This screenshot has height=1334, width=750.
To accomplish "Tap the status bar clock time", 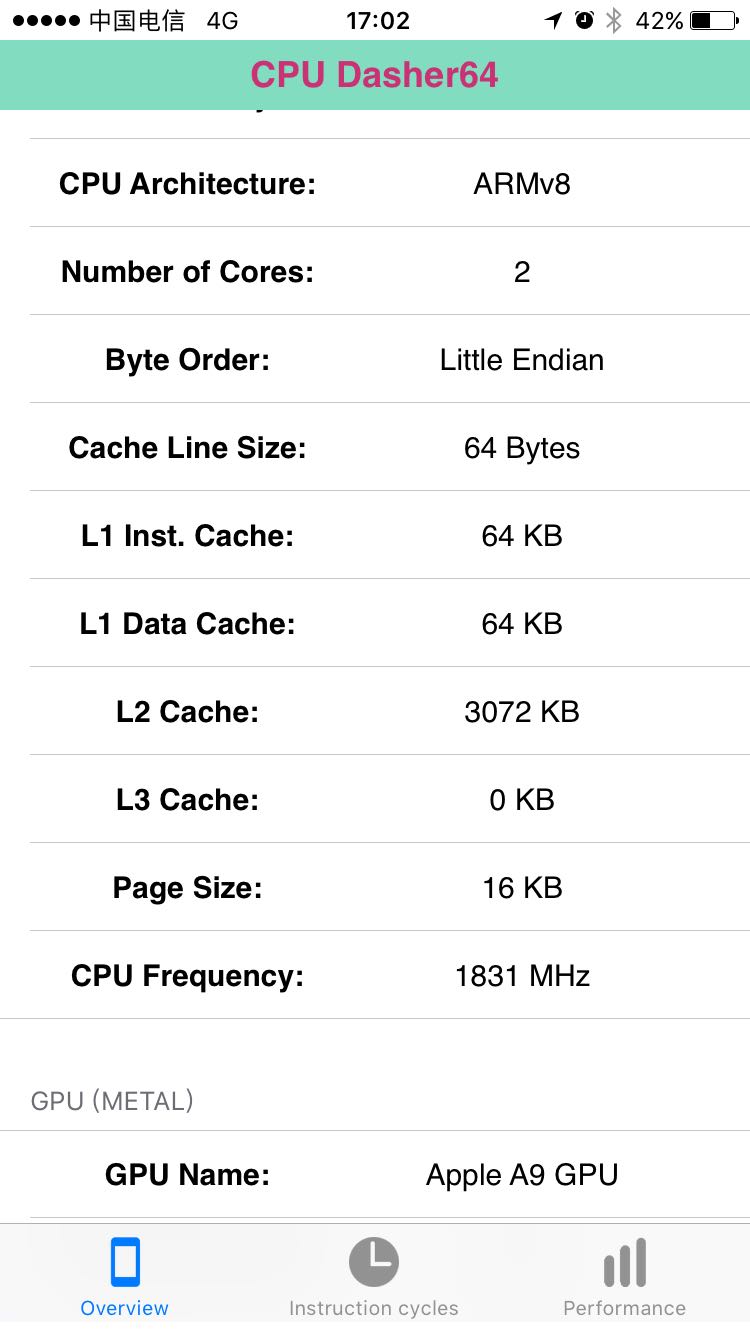I will pos(378,20).
